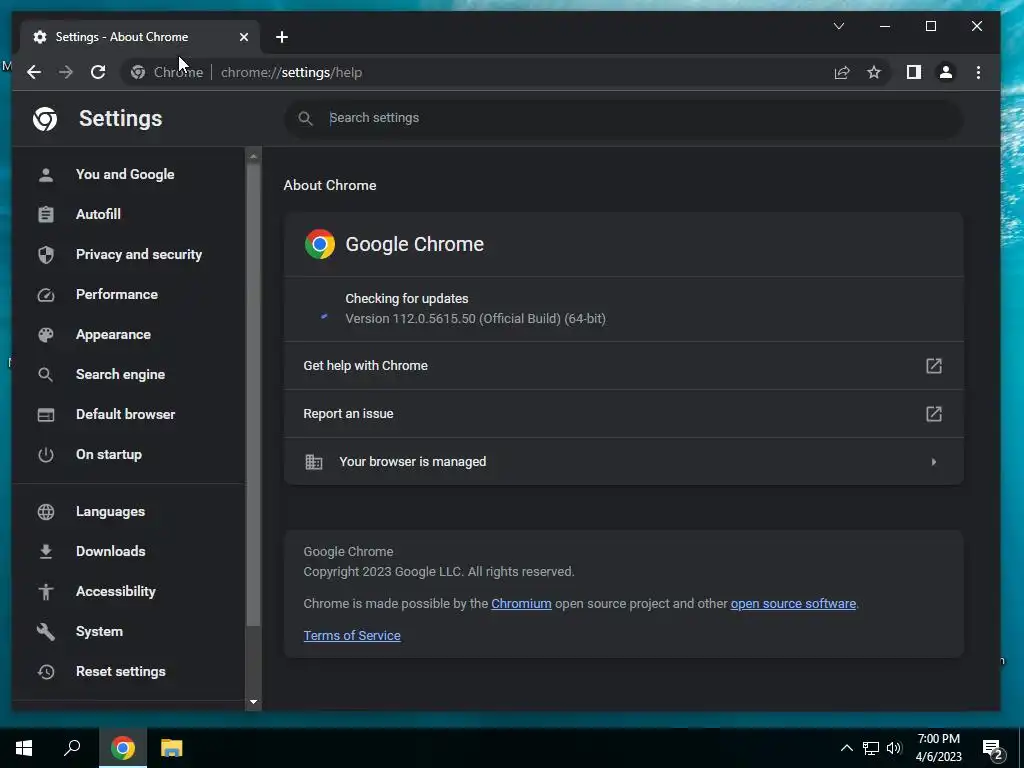Reload the page with the refresh icon
The width and height of the screenshot is (1024, 768).
98,72
